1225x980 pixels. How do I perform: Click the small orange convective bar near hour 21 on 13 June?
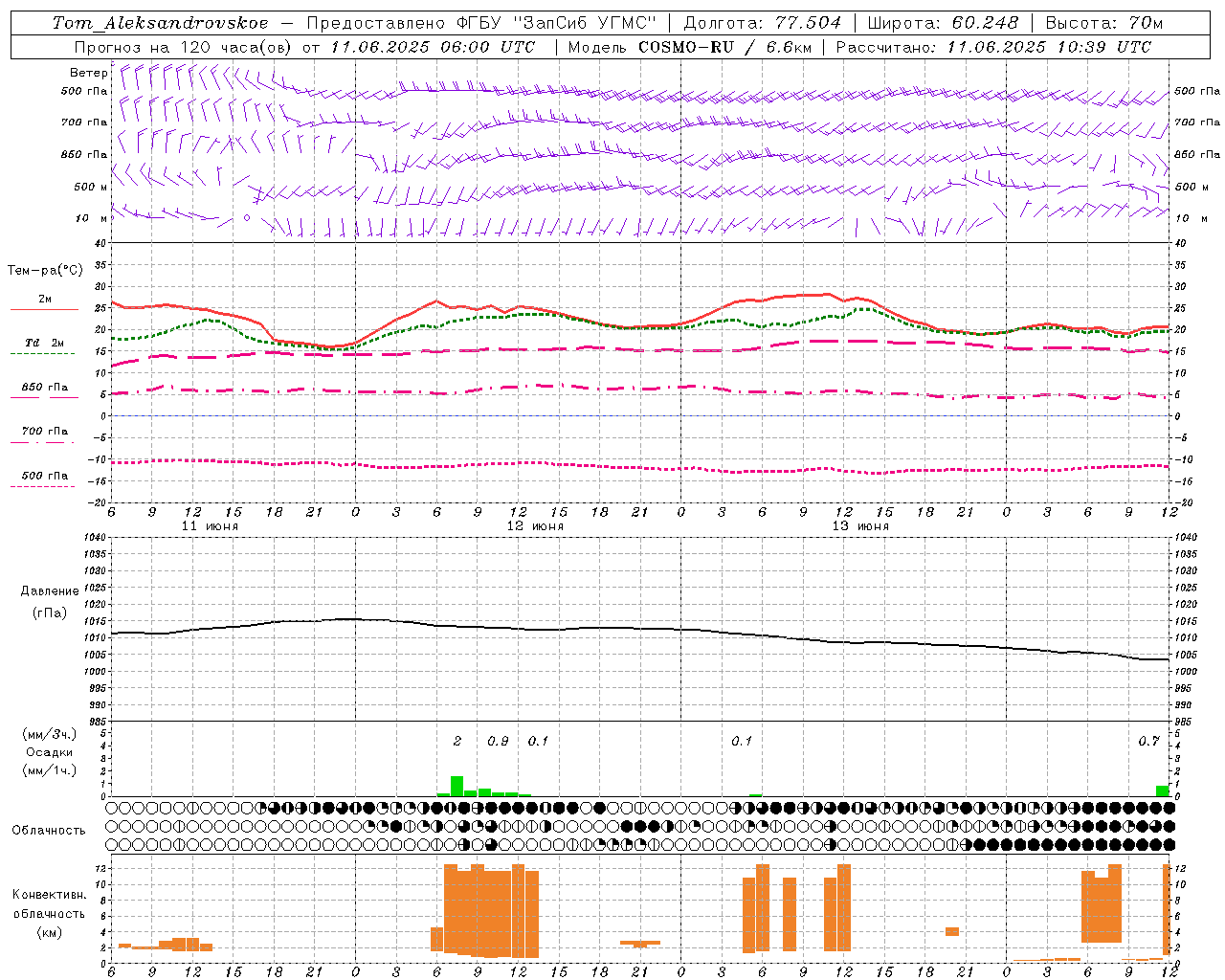coord(952,931)
